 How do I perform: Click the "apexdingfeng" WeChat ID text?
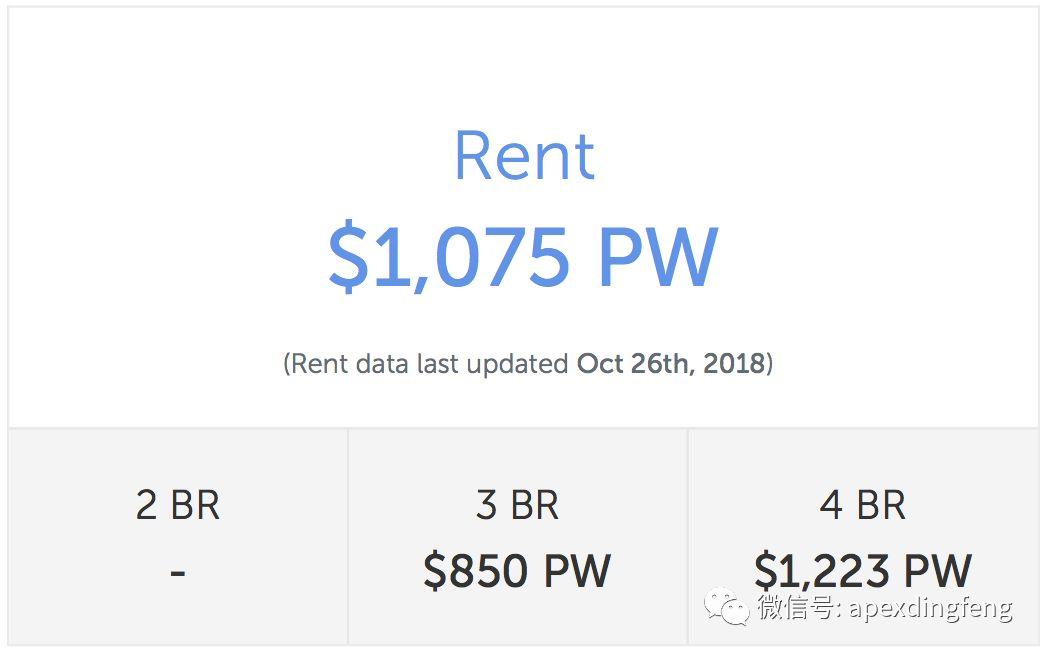point(931,607)
